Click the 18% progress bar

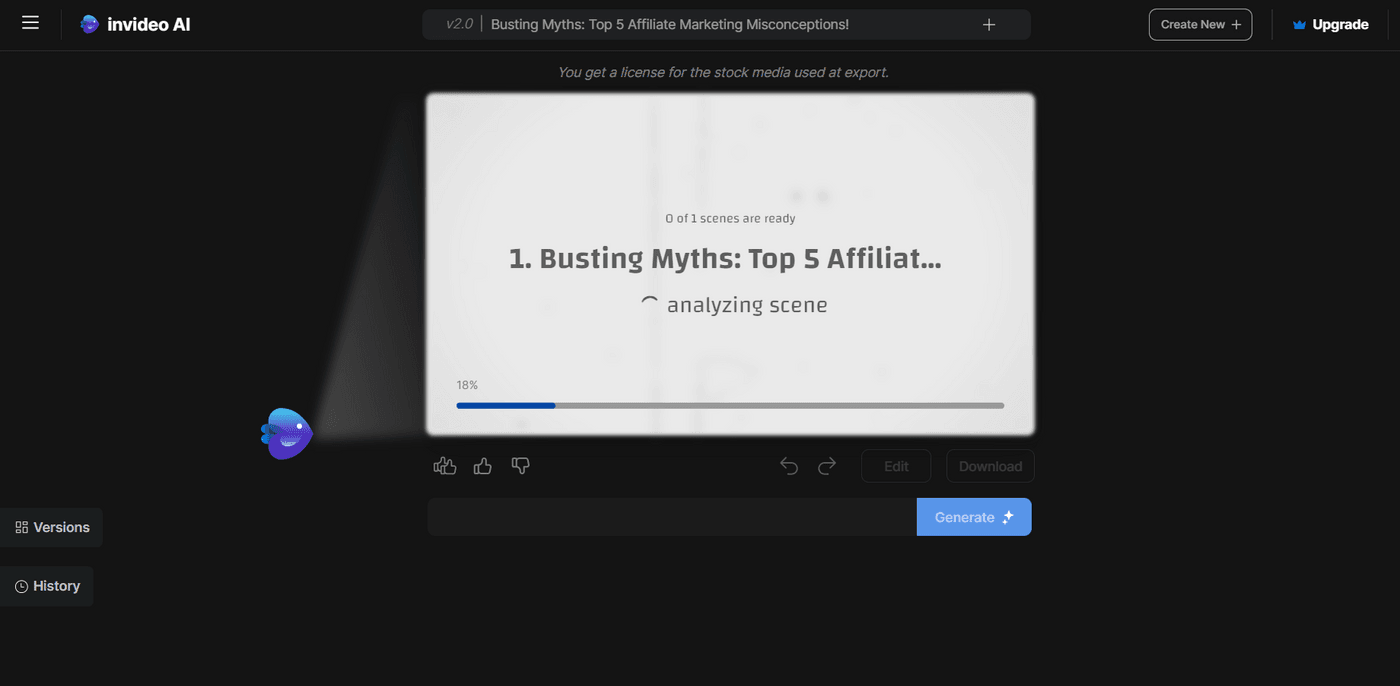tap(730, 405)
